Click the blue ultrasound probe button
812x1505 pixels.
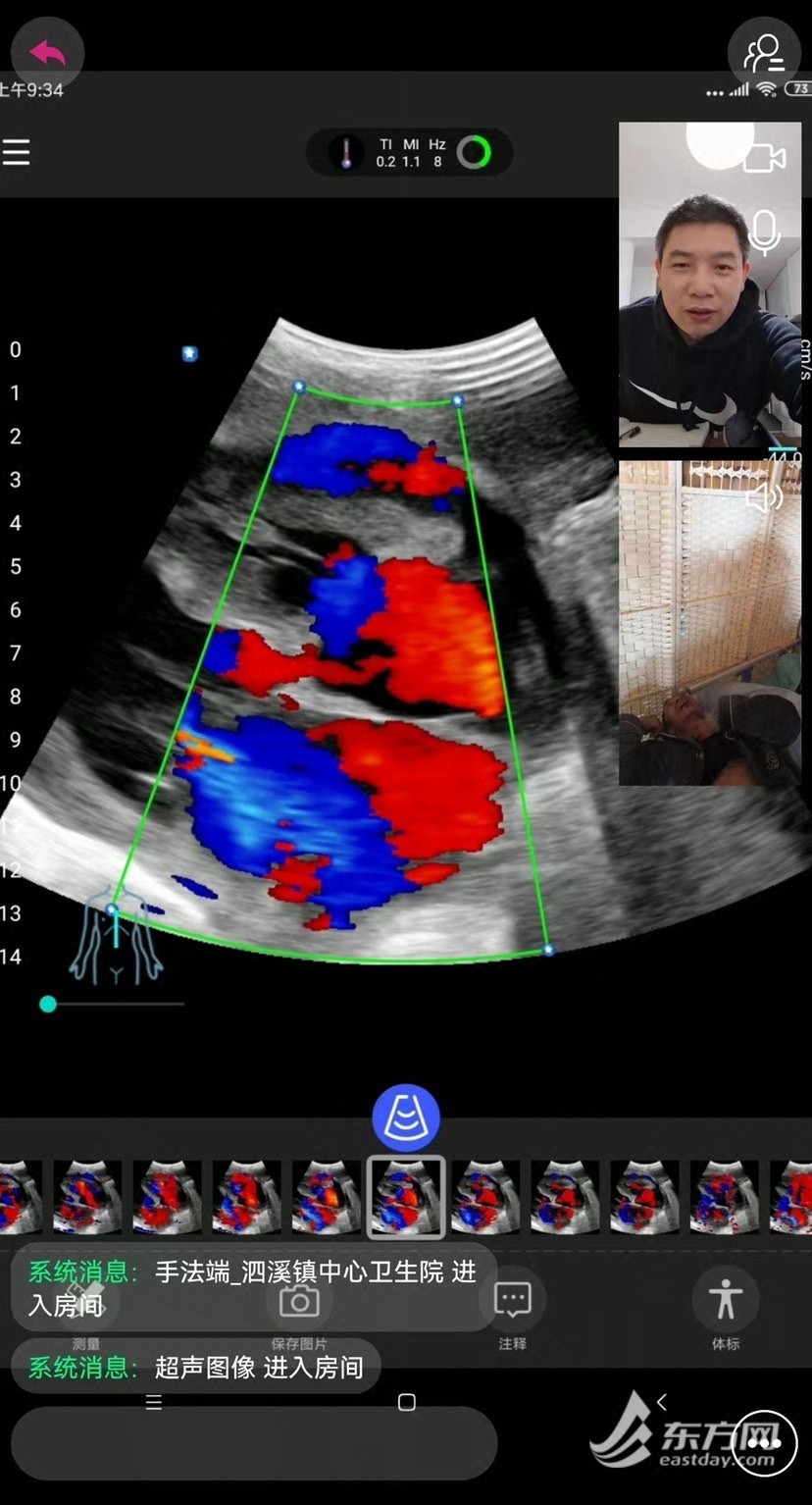click(x=406, y=1117)
